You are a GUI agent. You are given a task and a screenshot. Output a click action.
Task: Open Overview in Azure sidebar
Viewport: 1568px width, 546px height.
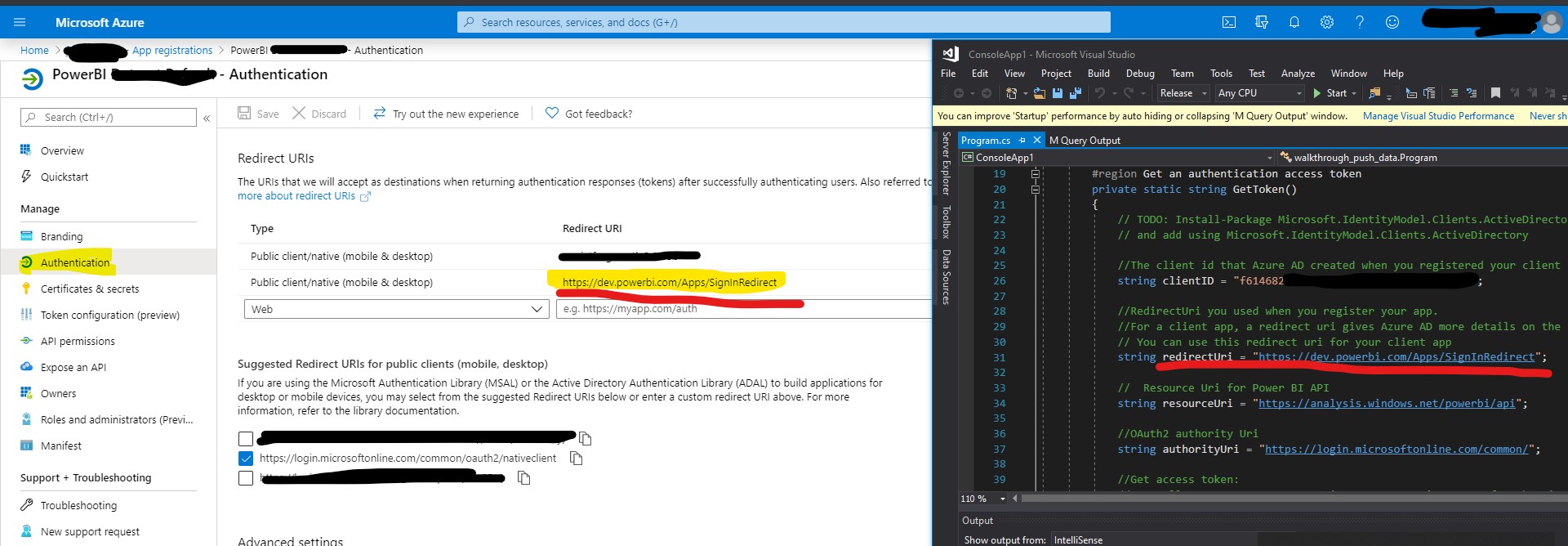62,150
